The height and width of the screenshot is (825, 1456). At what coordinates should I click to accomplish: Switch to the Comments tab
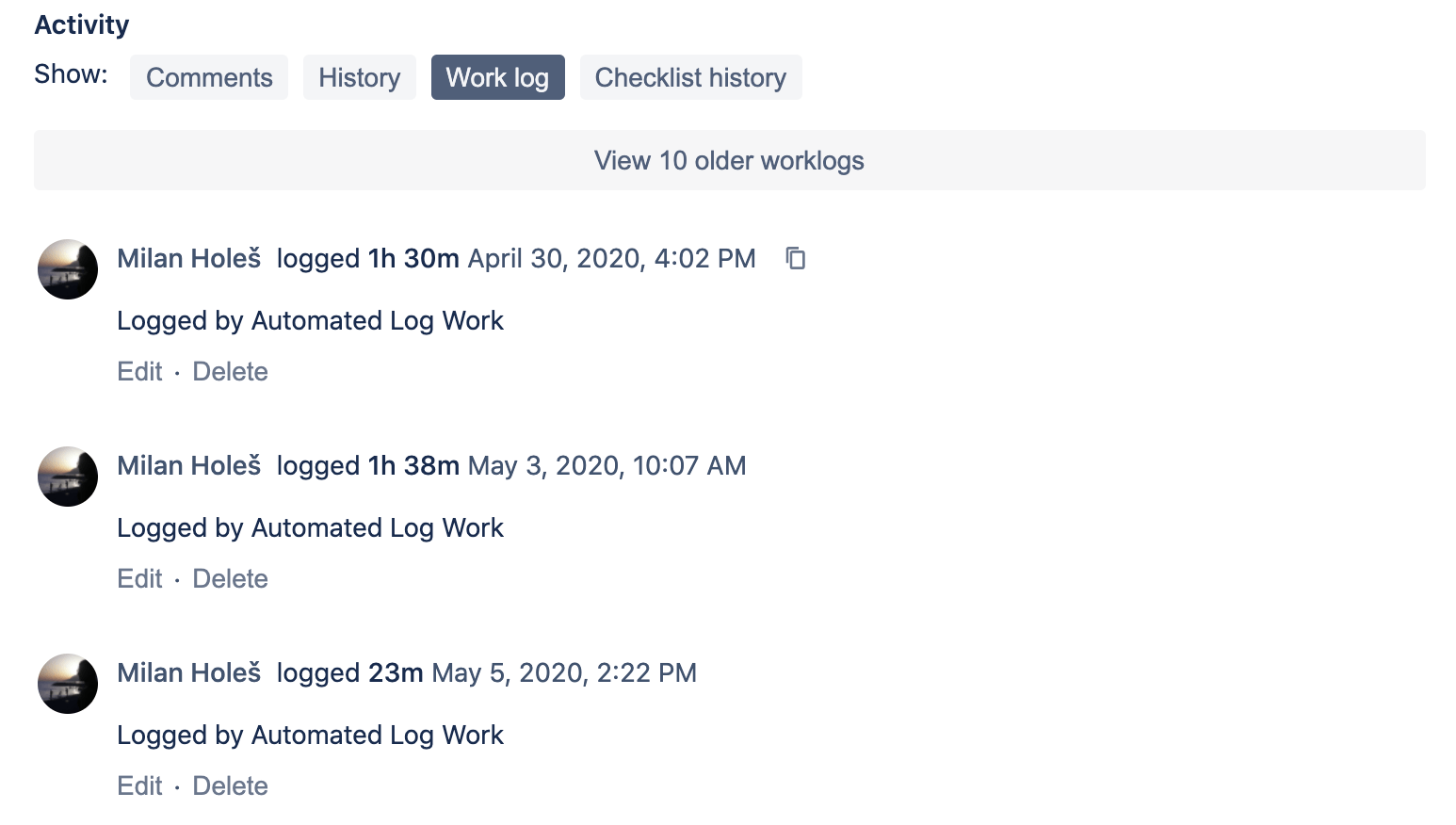[x=209, y=77]
